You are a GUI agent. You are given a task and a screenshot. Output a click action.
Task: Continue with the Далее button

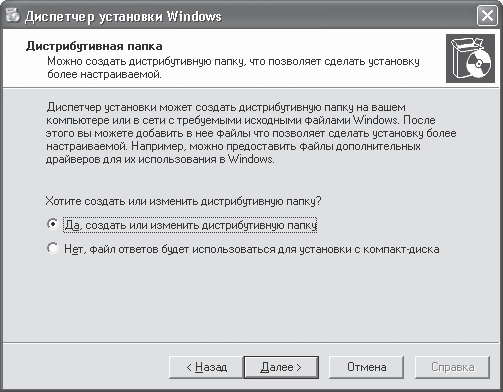(x=281, y=367)
